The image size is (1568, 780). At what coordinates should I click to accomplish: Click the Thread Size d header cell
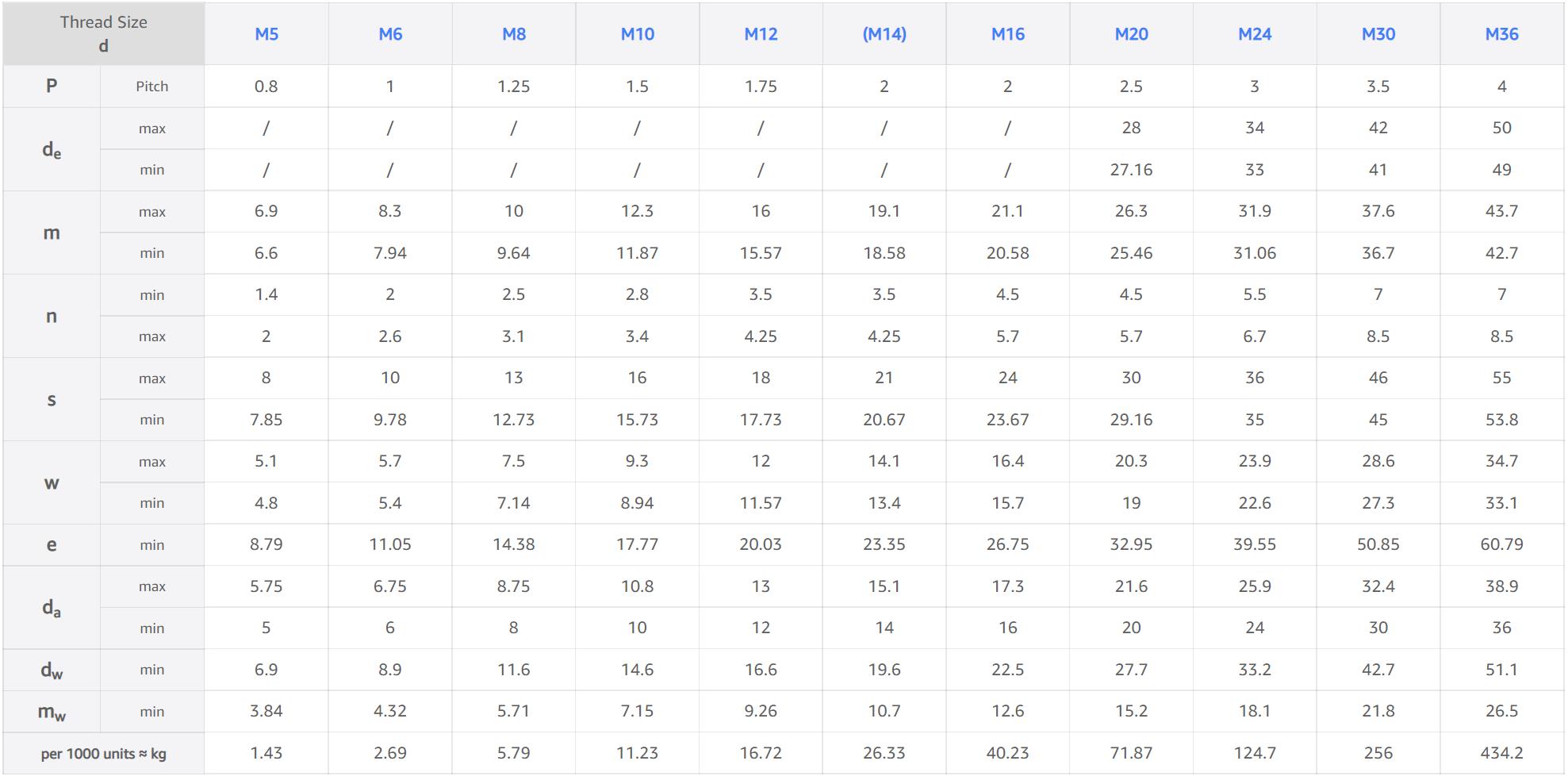(104, 33)
